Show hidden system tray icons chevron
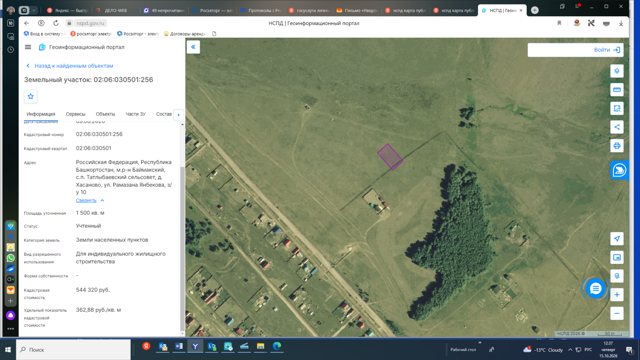 click(x=570, y=350)
